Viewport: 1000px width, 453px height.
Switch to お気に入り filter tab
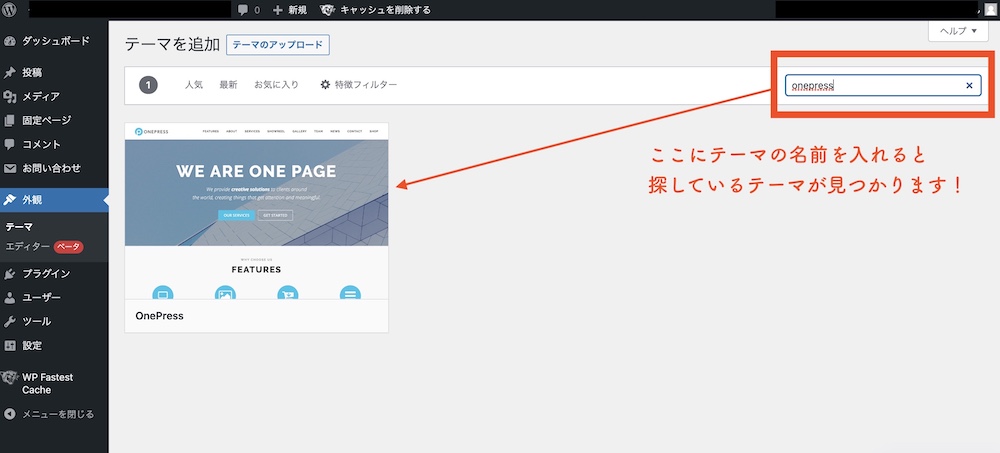pos(276,85)
